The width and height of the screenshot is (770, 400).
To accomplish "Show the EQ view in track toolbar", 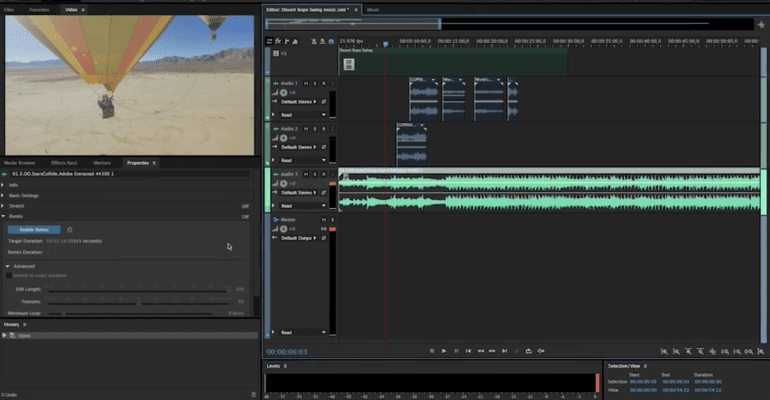I will (295, 41).
